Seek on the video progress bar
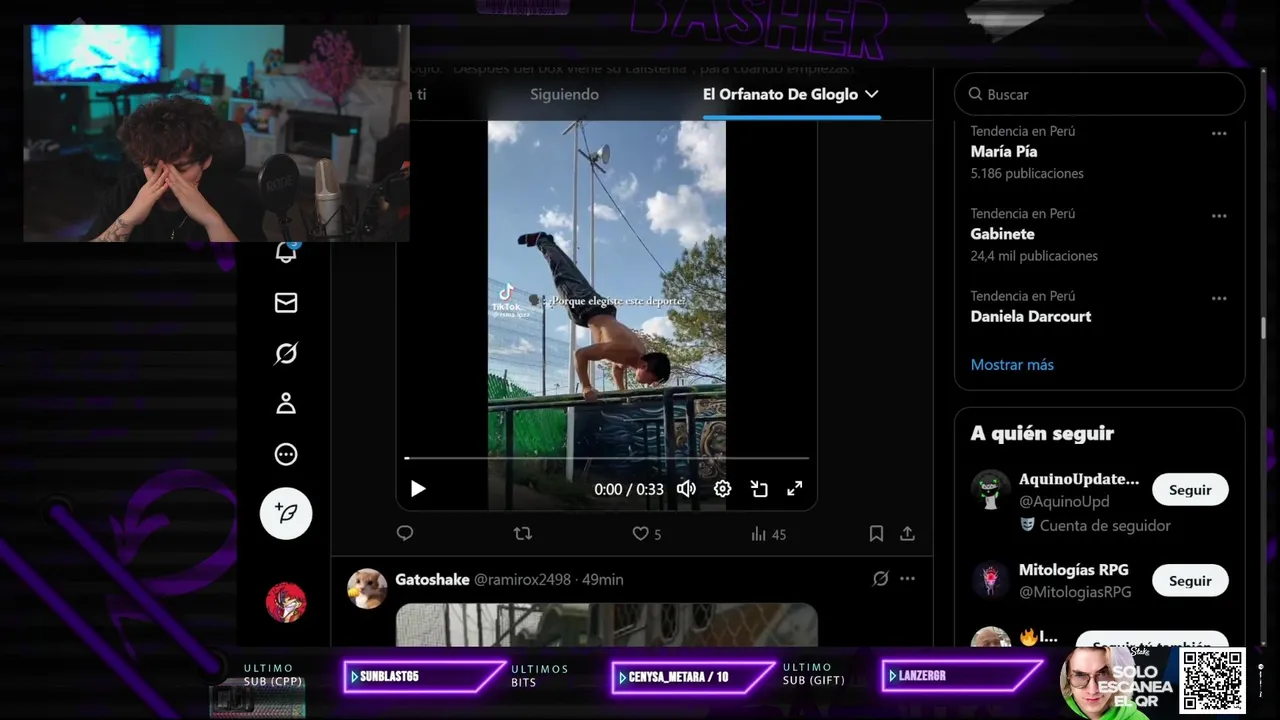The width and height of the screenshot is (1280, 720). click(x=606, y=458)
